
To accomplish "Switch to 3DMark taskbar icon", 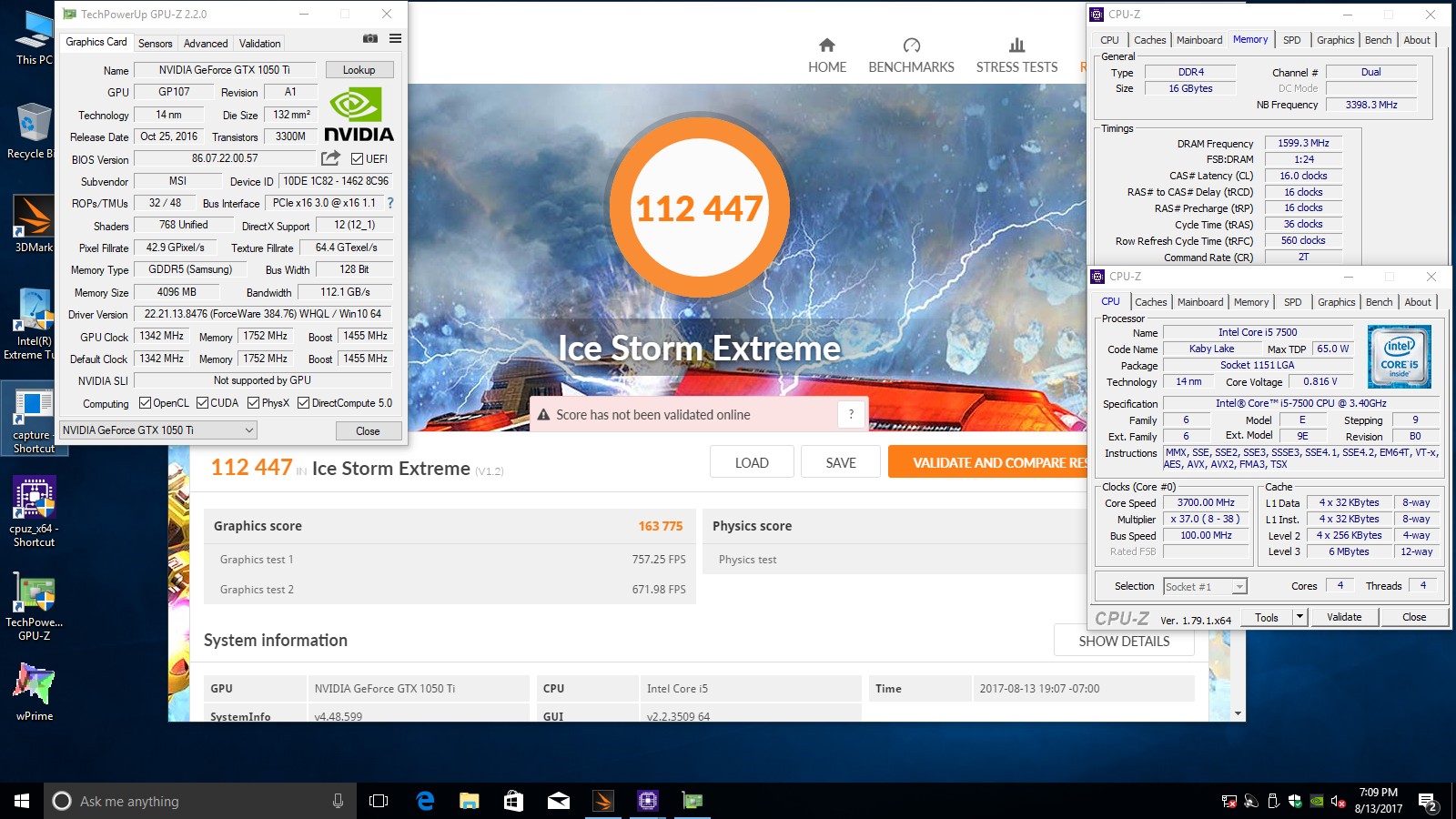I will coord(602,801).
